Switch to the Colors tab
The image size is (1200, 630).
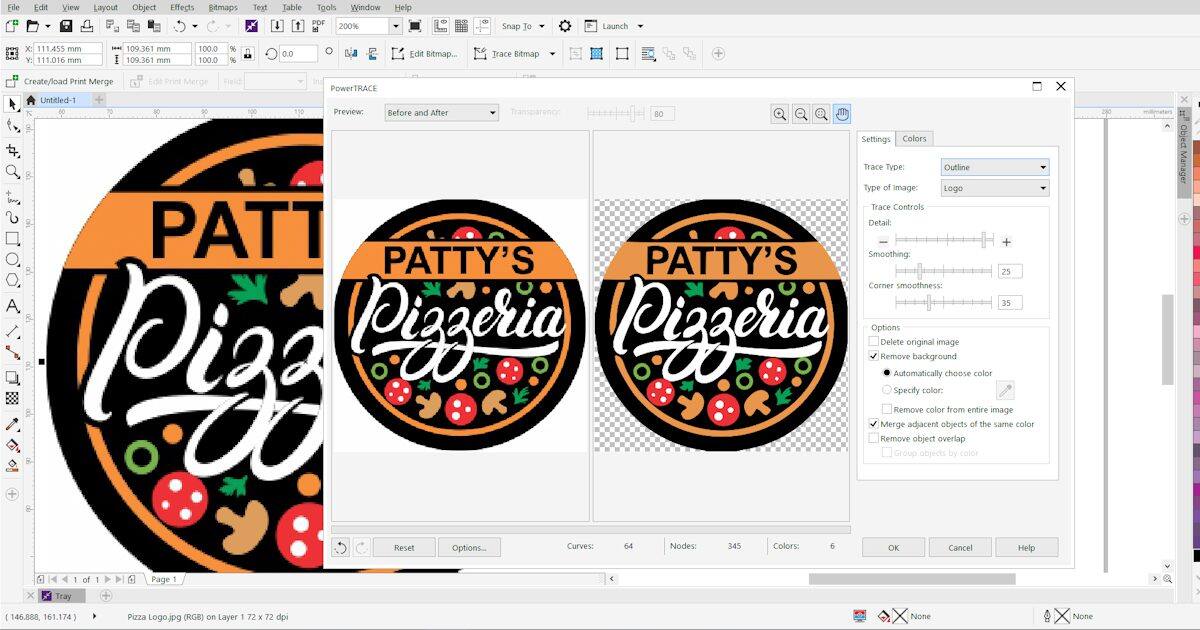coord(913,139)
